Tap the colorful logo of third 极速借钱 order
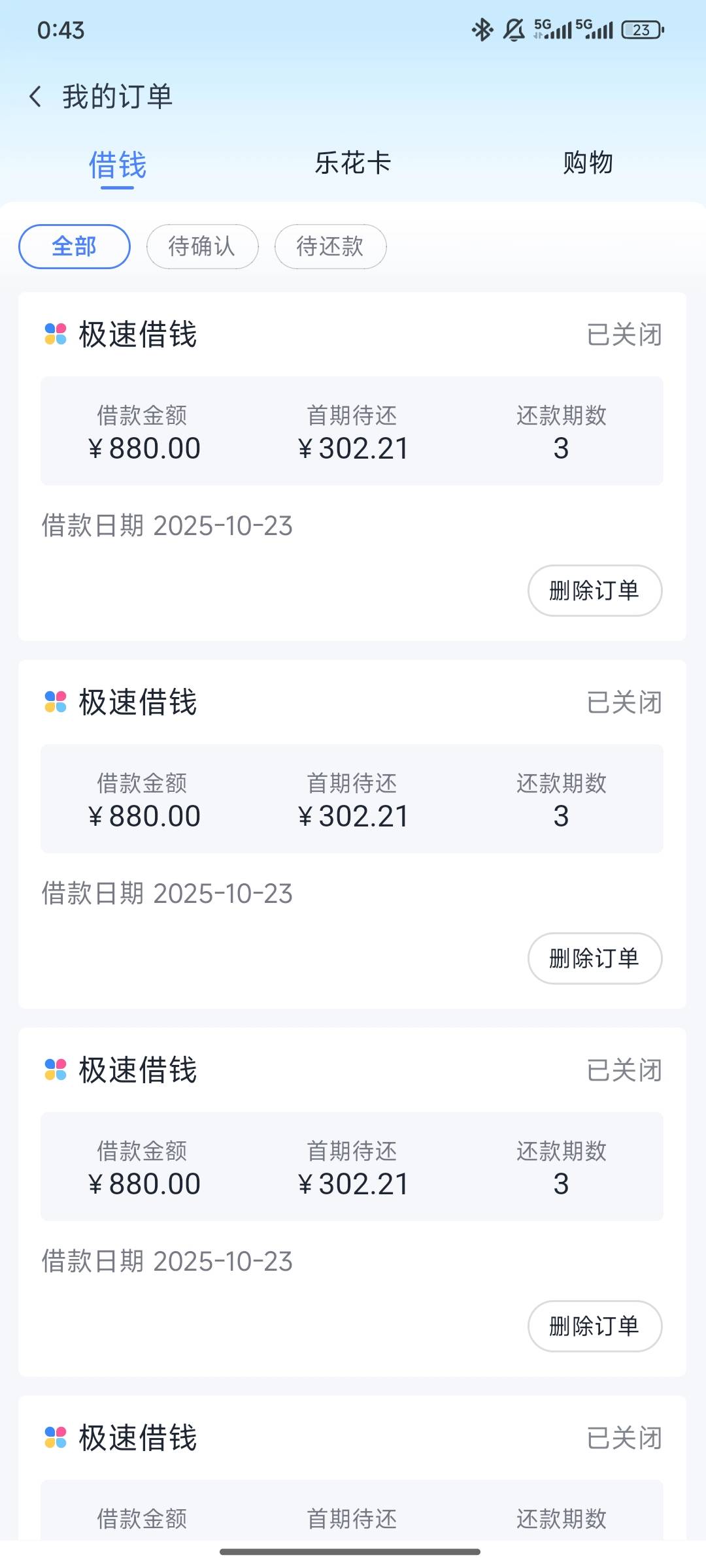The height and width of the screenshot is (1568, 706). (x=56, y=1070)
